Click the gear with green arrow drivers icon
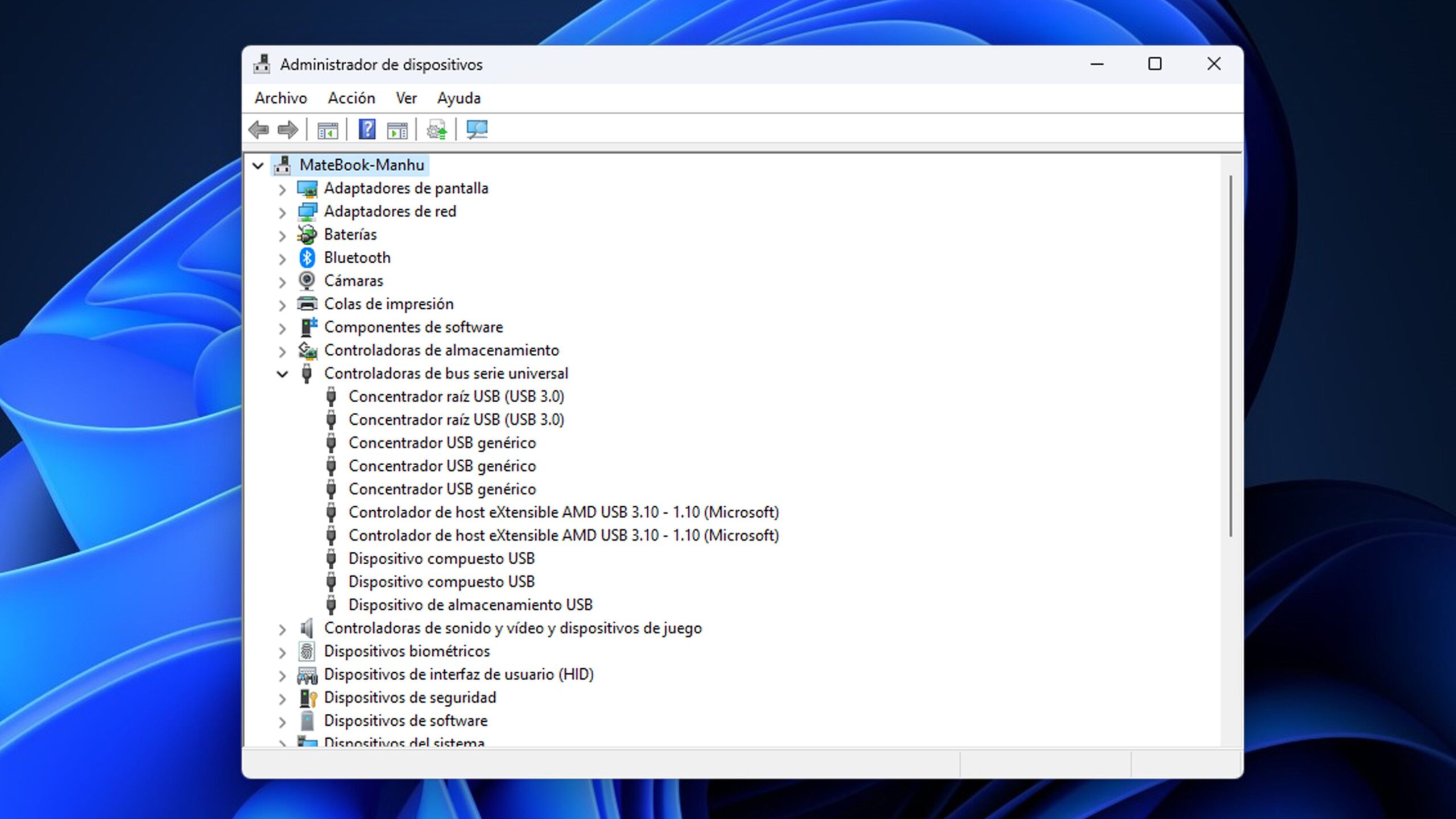 (437, 130)
